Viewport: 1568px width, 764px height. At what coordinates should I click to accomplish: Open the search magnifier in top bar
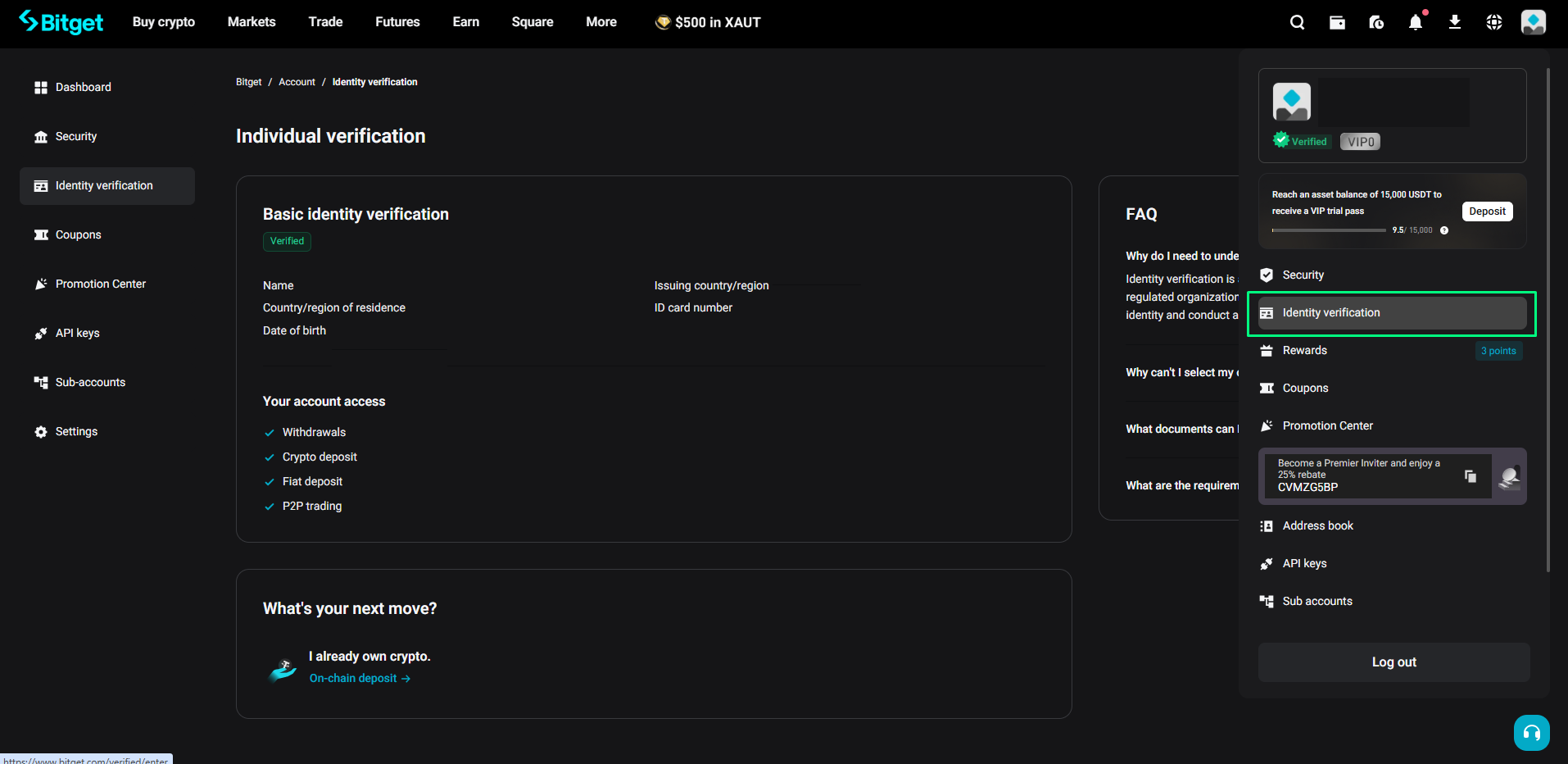[x=1297, y=22]
